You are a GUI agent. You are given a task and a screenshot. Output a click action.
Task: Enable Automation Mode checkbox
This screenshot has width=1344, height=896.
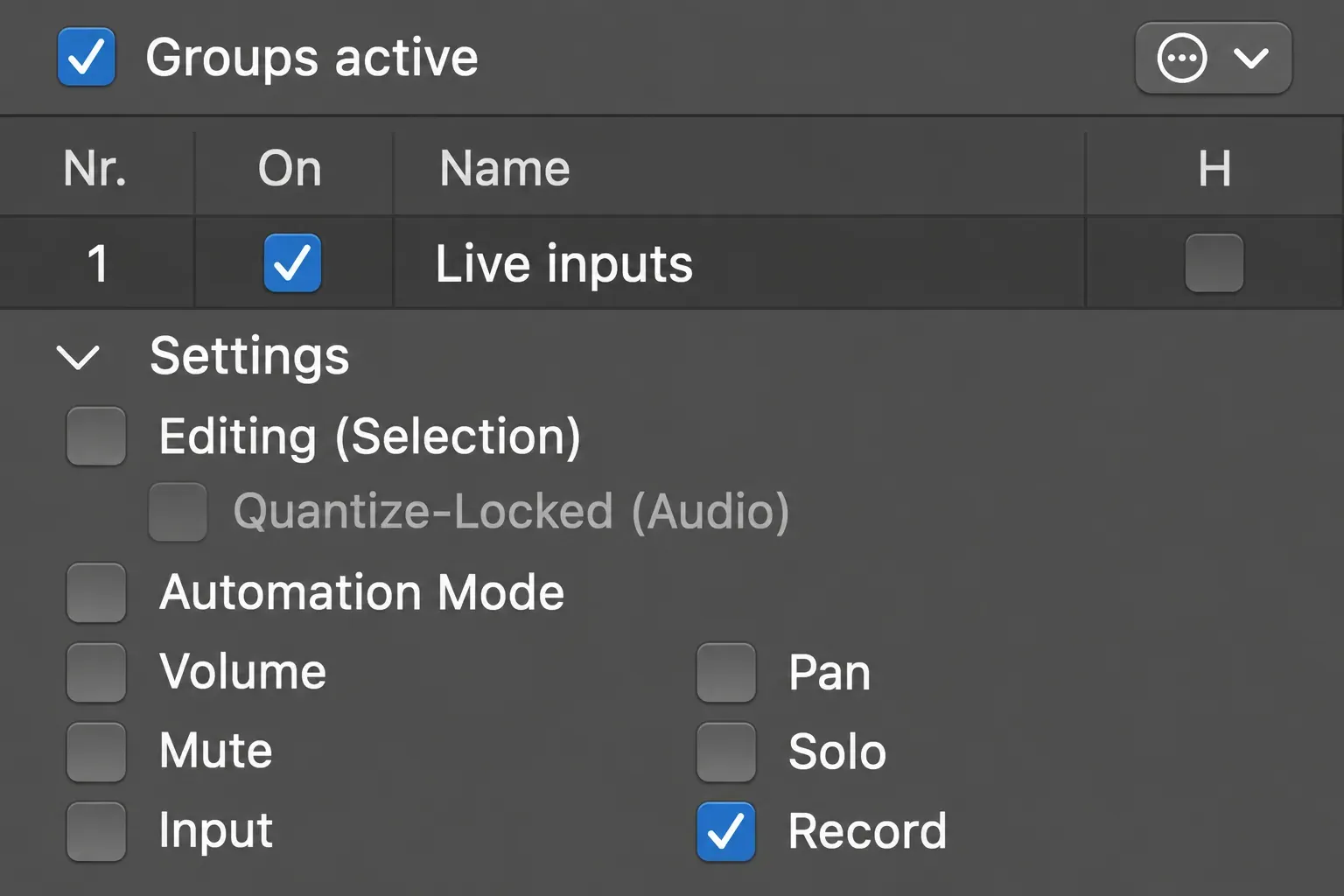[96, 592]
